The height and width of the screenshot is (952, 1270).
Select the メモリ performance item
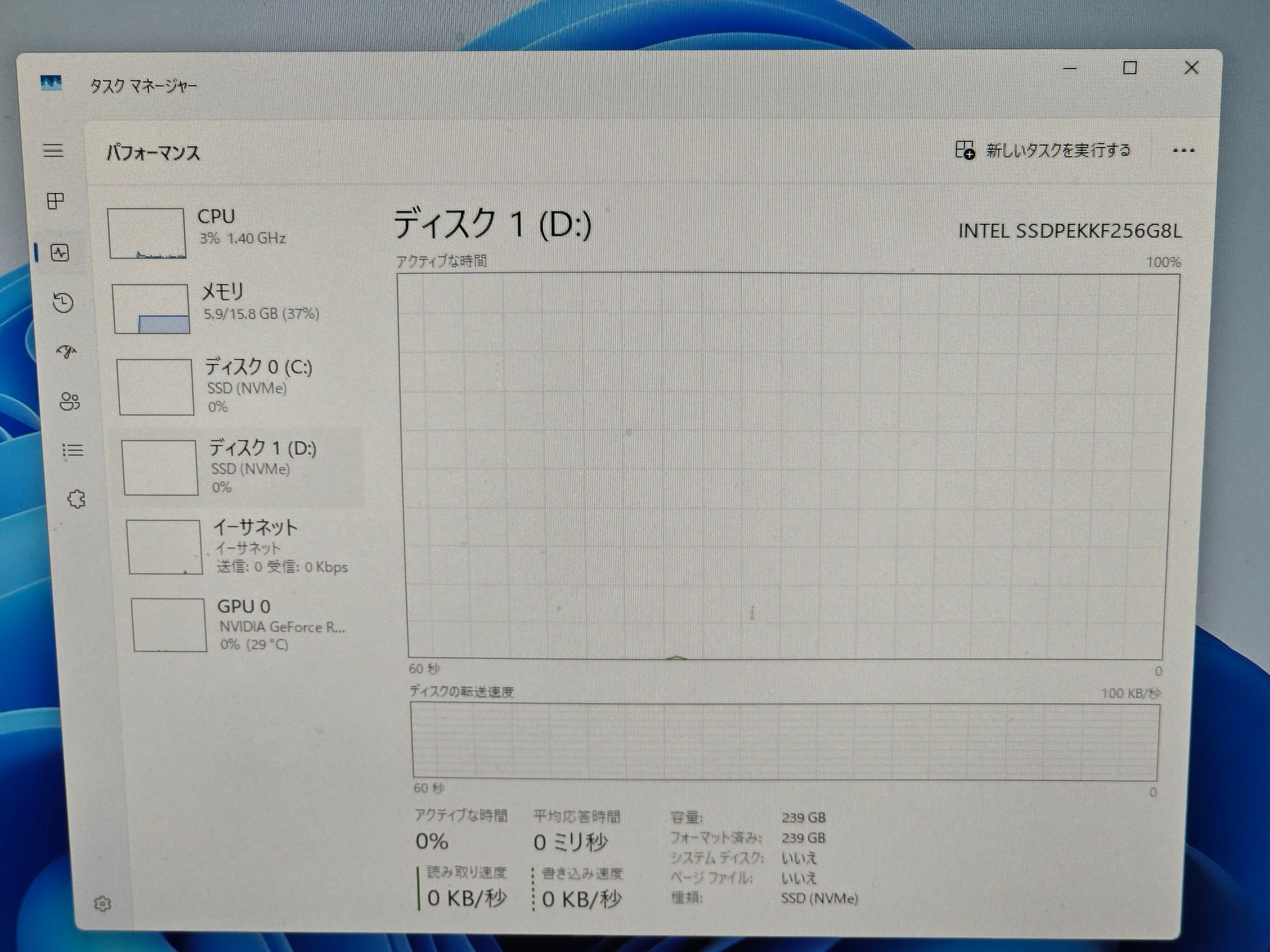tap(235, 308)
